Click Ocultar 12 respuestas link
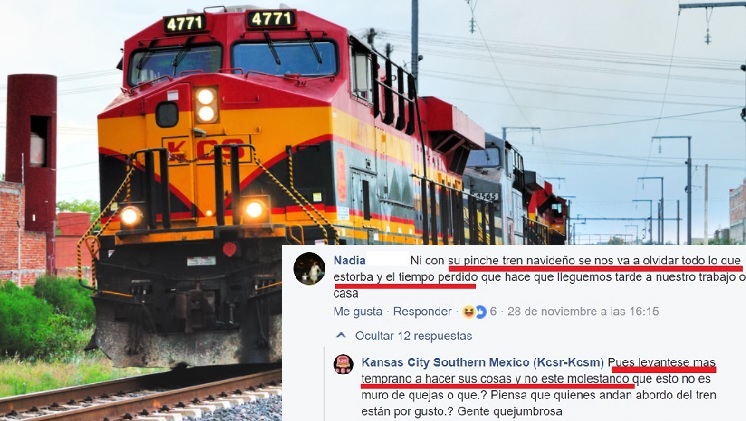 [x=413, y=336]
